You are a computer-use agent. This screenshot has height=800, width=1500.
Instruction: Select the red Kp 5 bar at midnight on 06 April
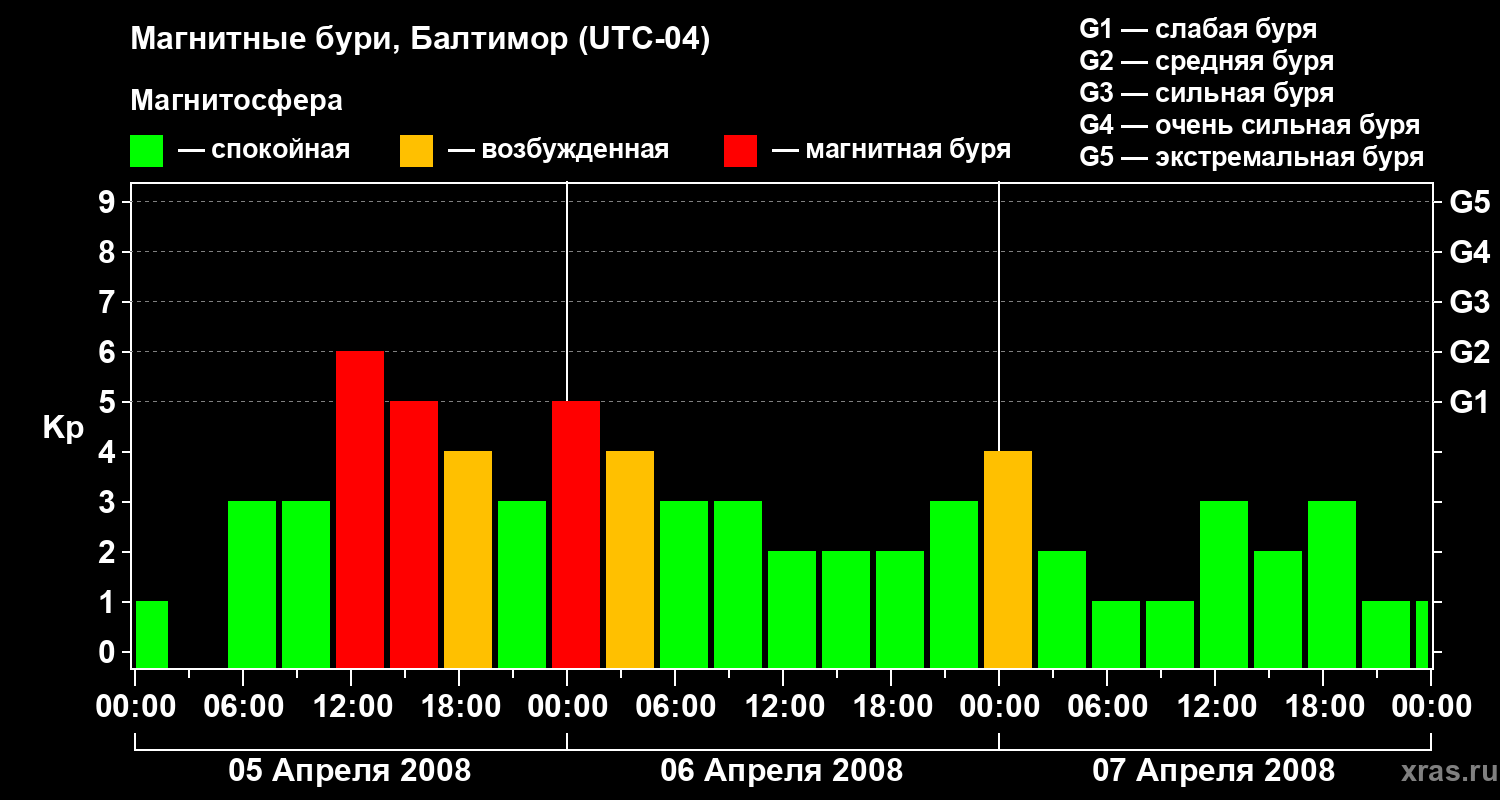pos(576,535)
